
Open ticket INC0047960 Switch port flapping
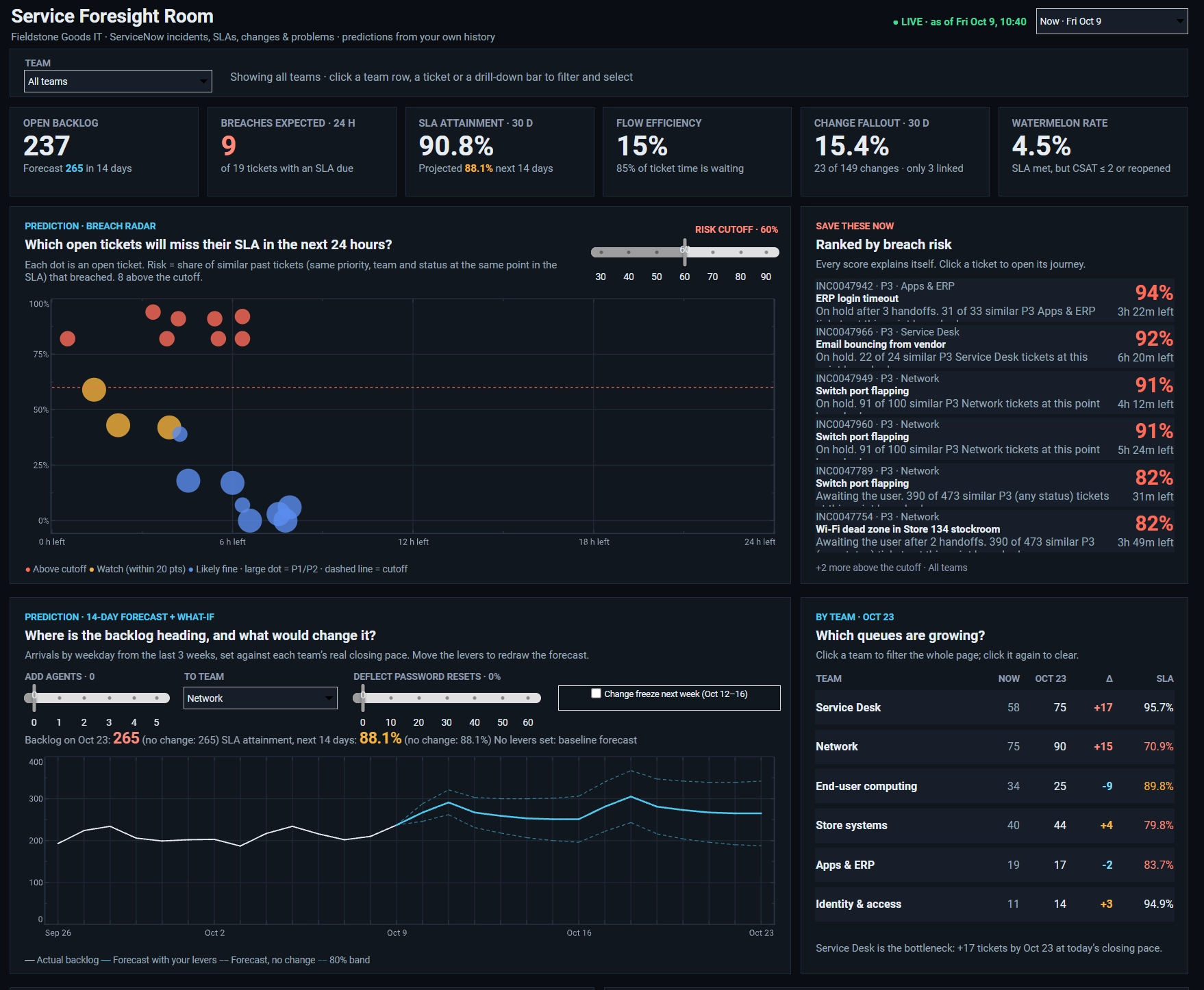(994, 438)
